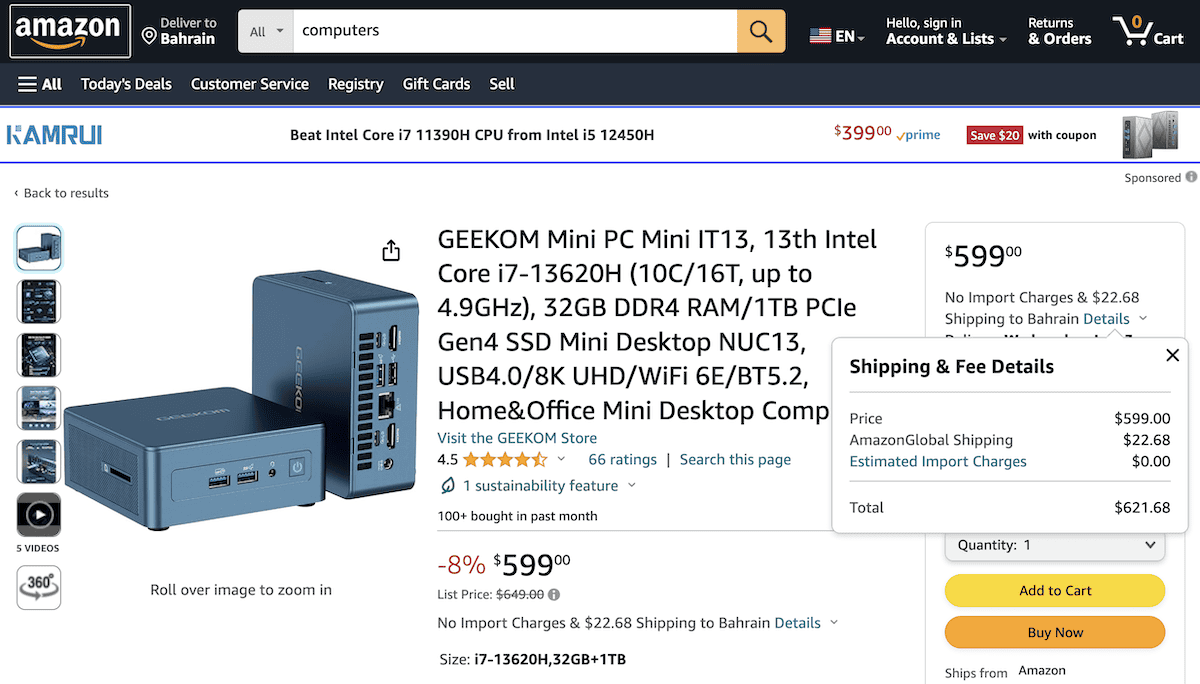Close the Shipping & Fee Details popup
Image resolution: width=1200 pixels, height=684 pixels.
coord(1172,355)
